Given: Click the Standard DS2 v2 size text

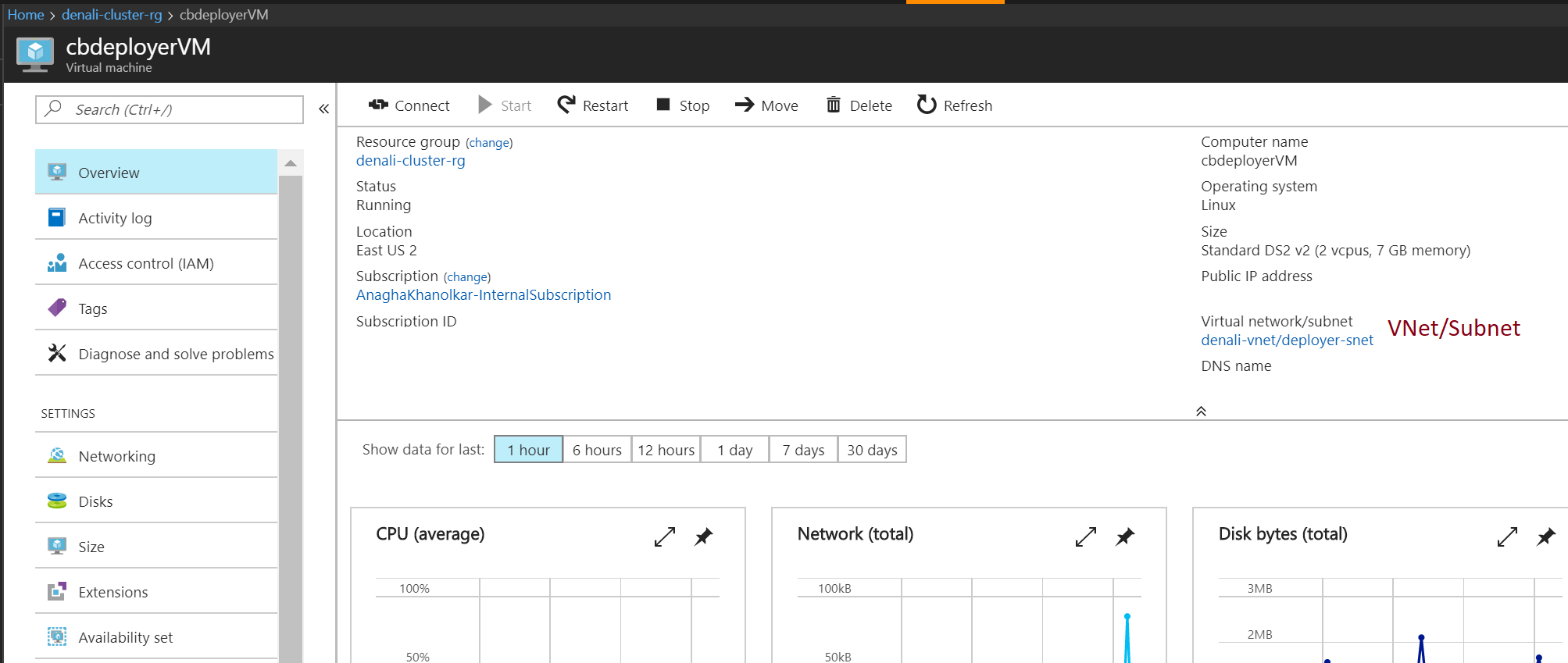Looking at the screenshot, I should tap(1335, 250).
